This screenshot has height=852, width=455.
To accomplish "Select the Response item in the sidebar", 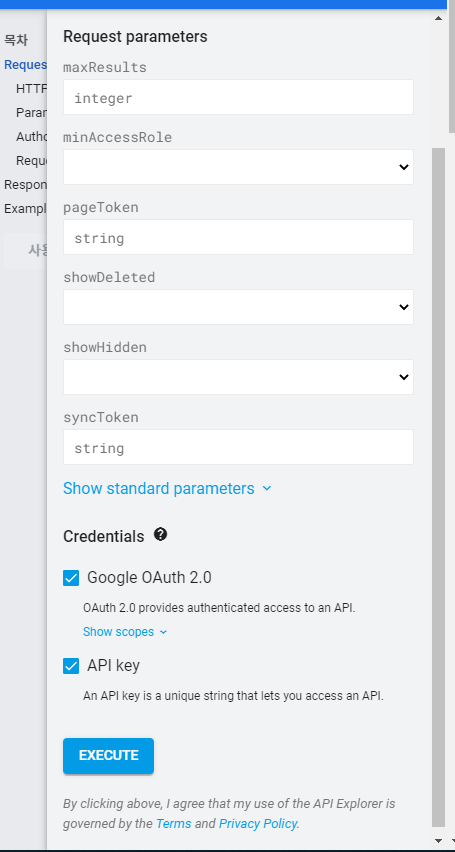I will [25, 185].
